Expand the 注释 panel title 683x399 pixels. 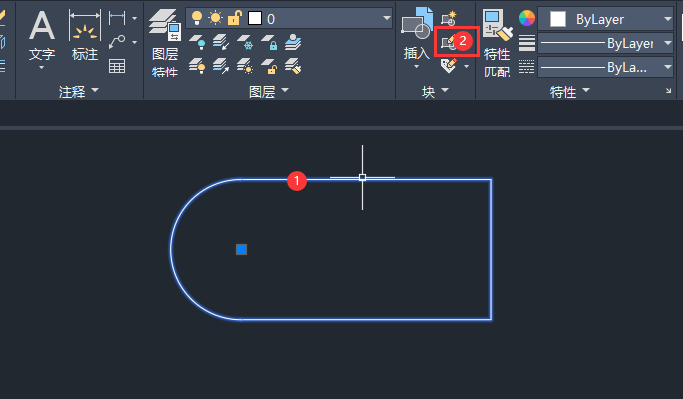click(79, 91)
